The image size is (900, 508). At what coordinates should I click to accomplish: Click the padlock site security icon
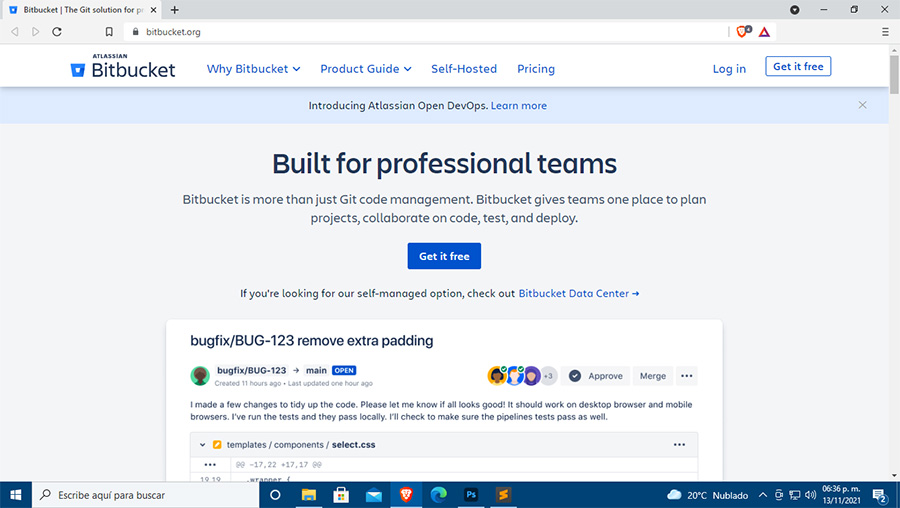[x=135, y=32]
